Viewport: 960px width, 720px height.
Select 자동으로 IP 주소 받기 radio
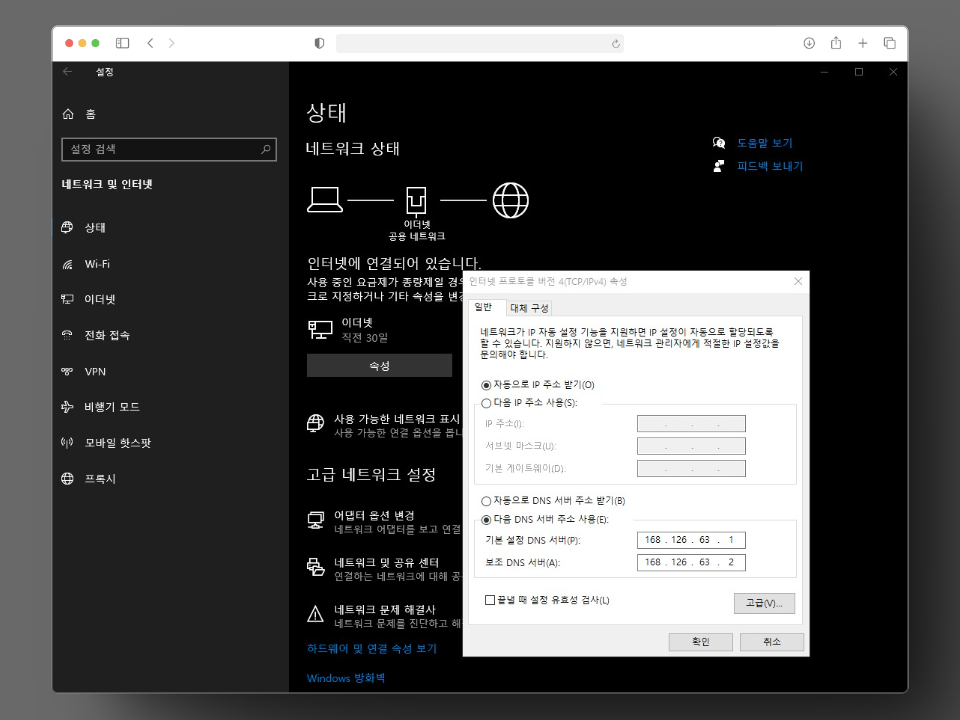point(486,385)
